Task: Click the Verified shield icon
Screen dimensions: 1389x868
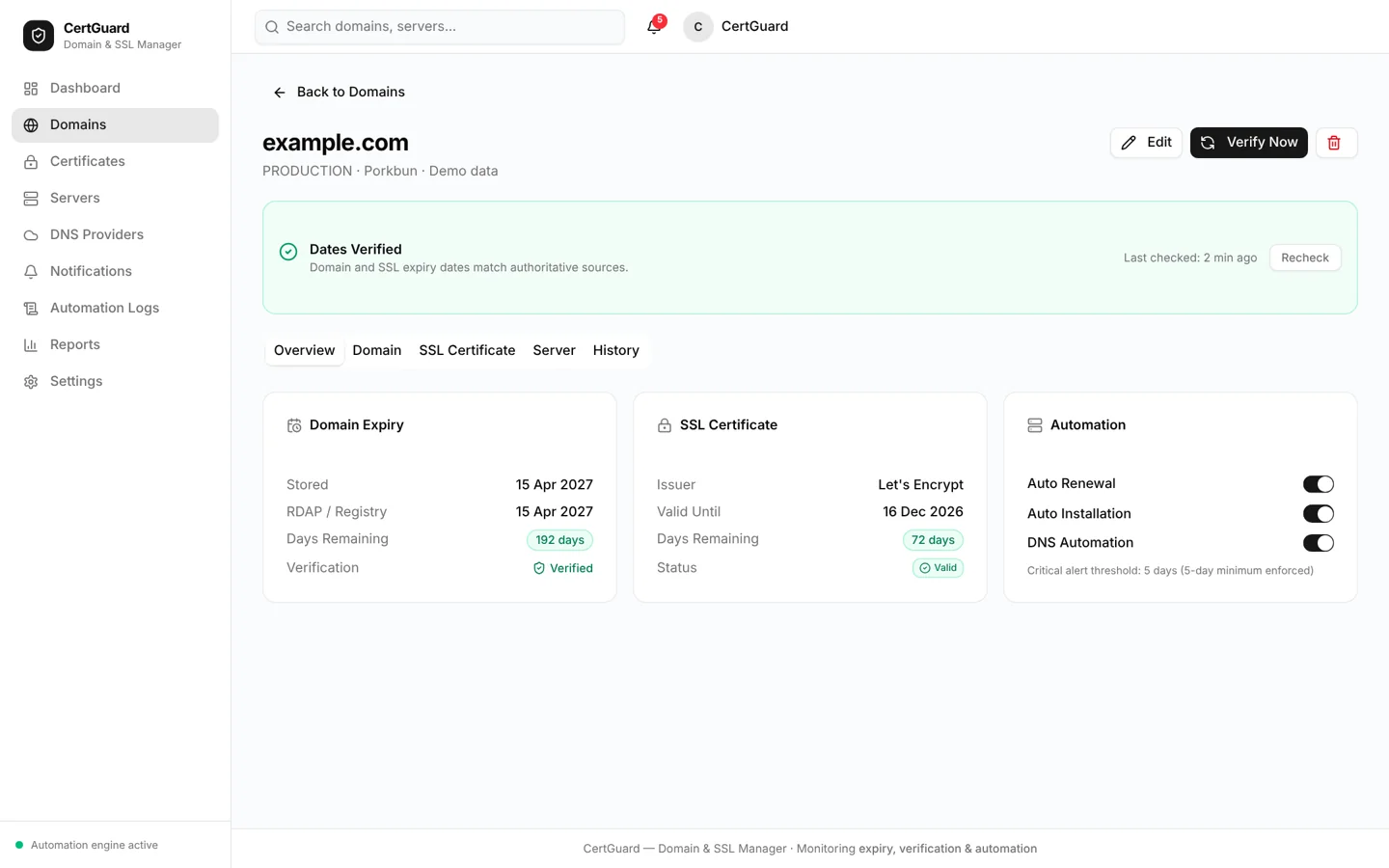Action: click(x=539, y=568)
